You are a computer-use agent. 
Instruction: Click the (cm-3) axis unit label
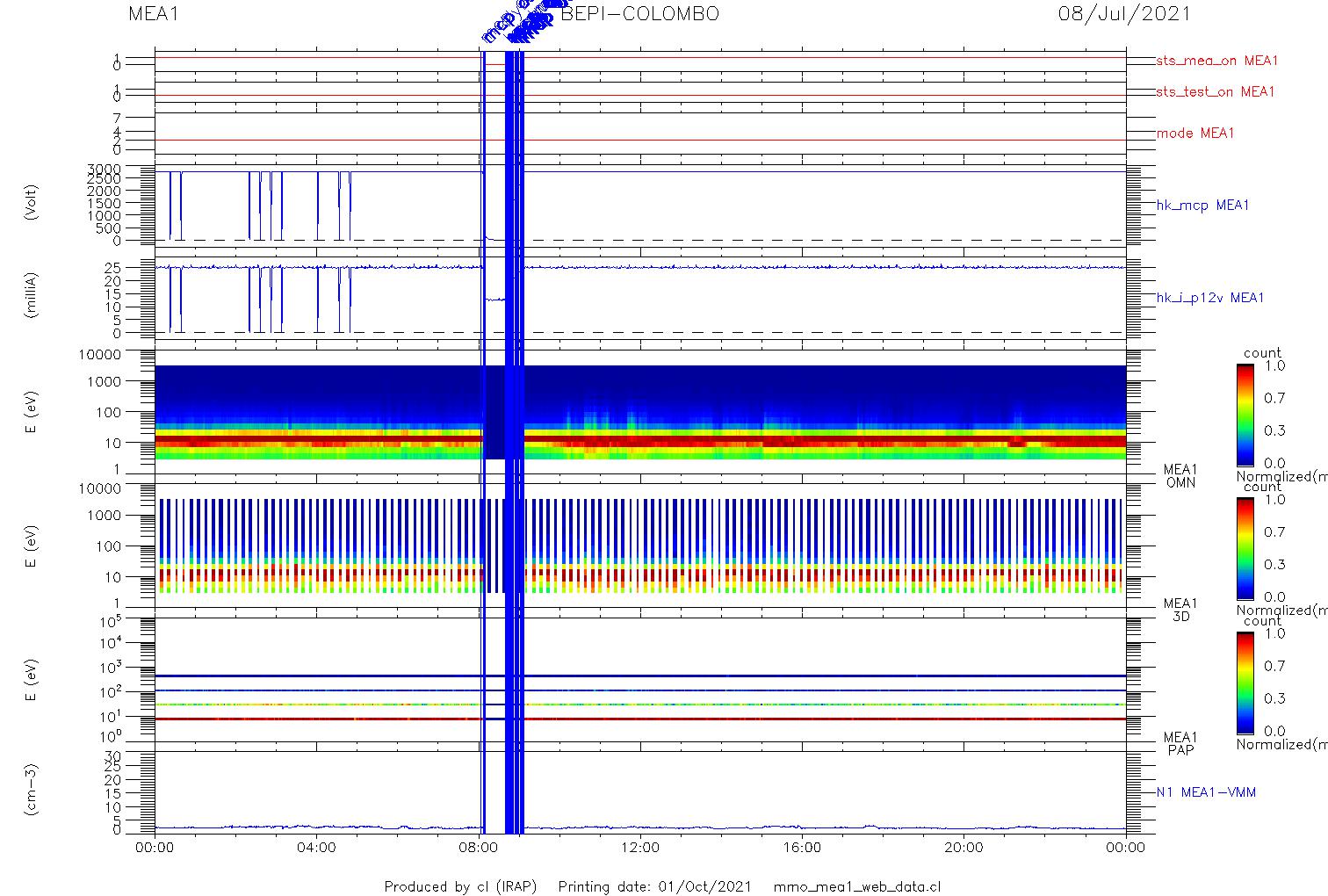(32, 790)
